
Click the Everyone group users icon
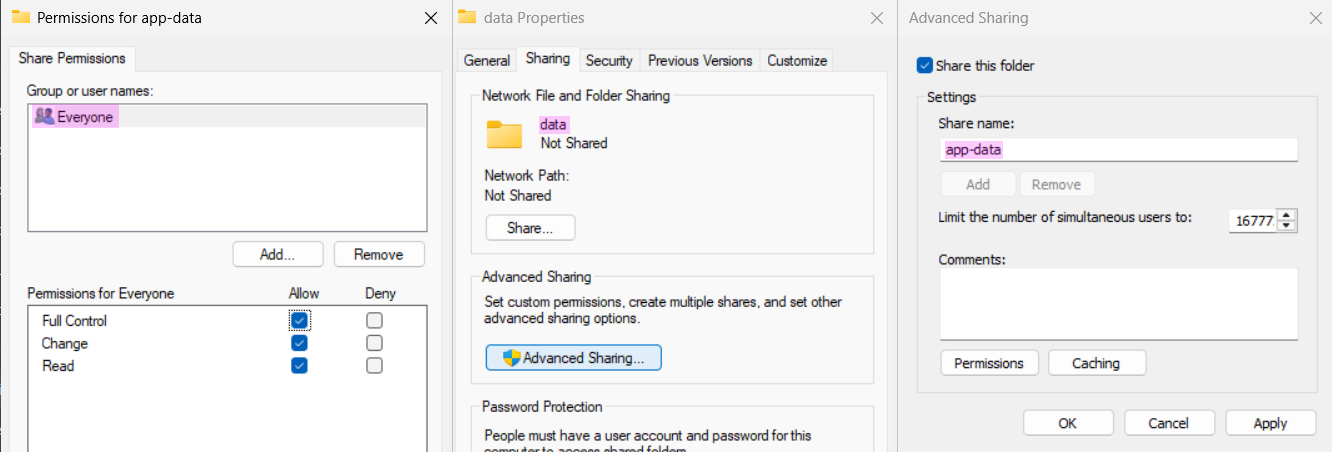pyautogui.click(x=44, y=117)
